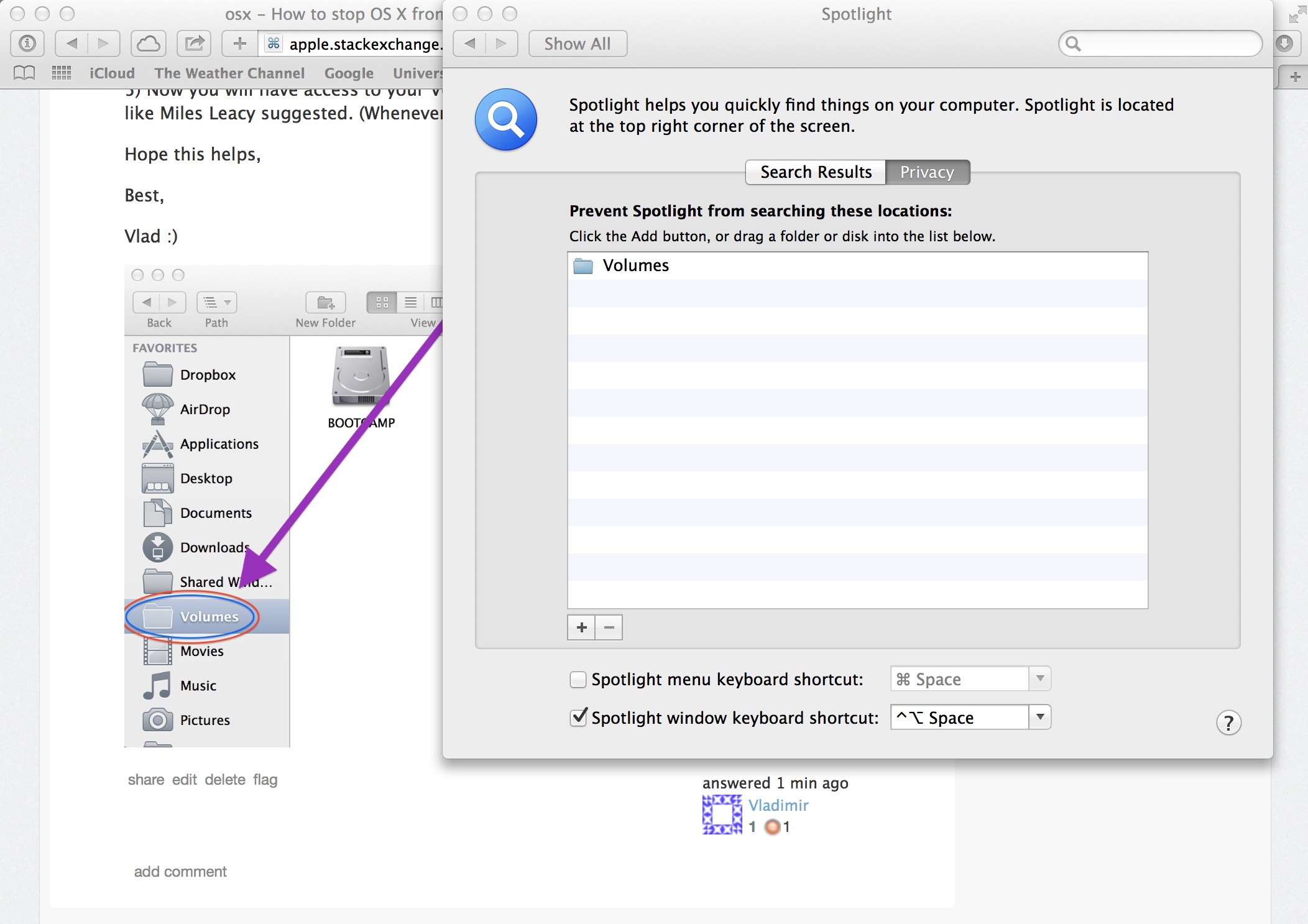Open the Vladimir user profile link
The image size is (1308, 924).
click(x=778, y=805)
